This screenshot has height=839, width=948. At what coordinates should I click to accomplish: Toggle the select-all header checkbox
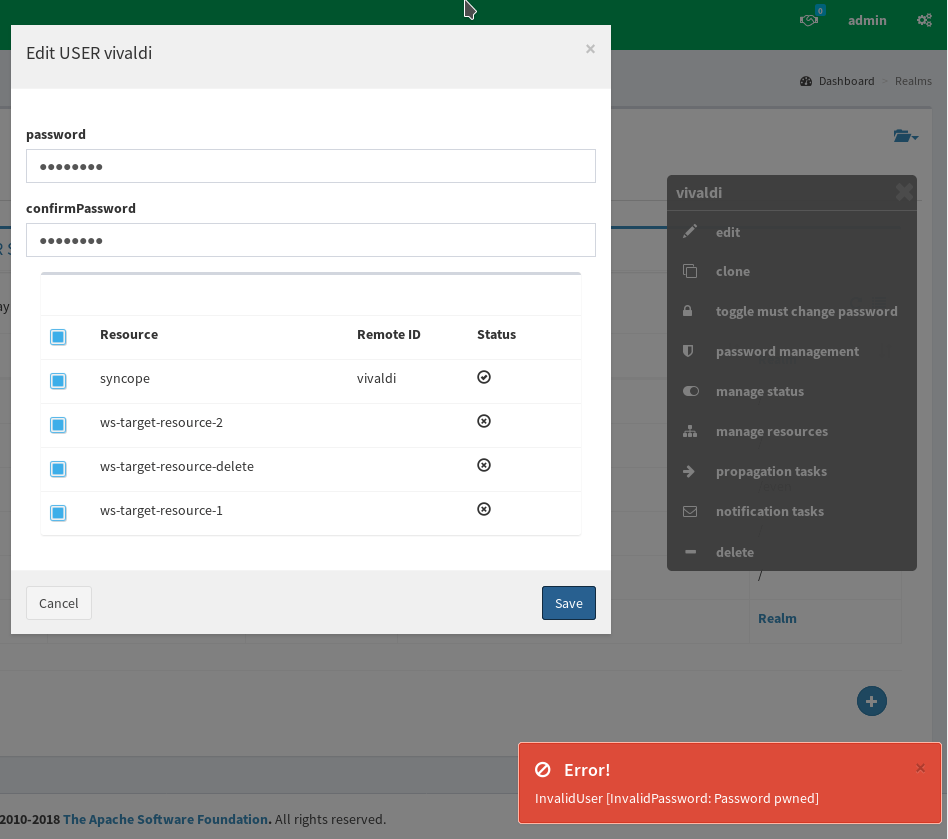point(58,337)
